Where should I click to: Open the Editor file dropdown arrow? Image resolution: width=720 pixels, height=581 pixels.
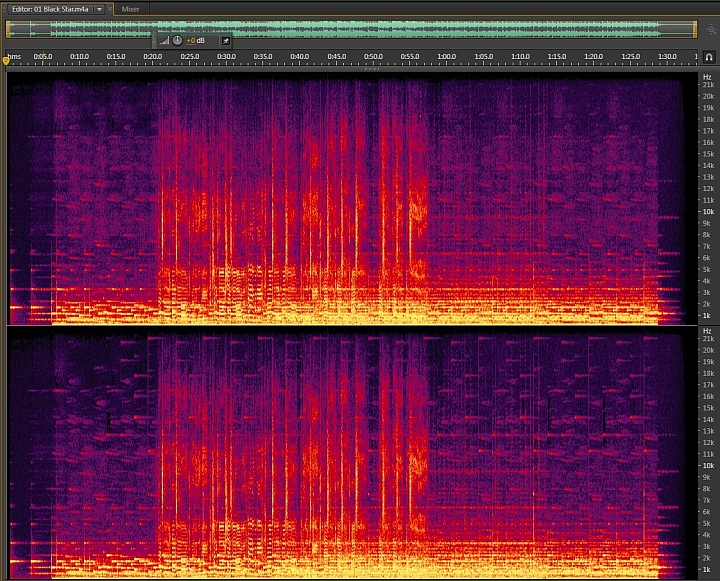tap(99, 9)
